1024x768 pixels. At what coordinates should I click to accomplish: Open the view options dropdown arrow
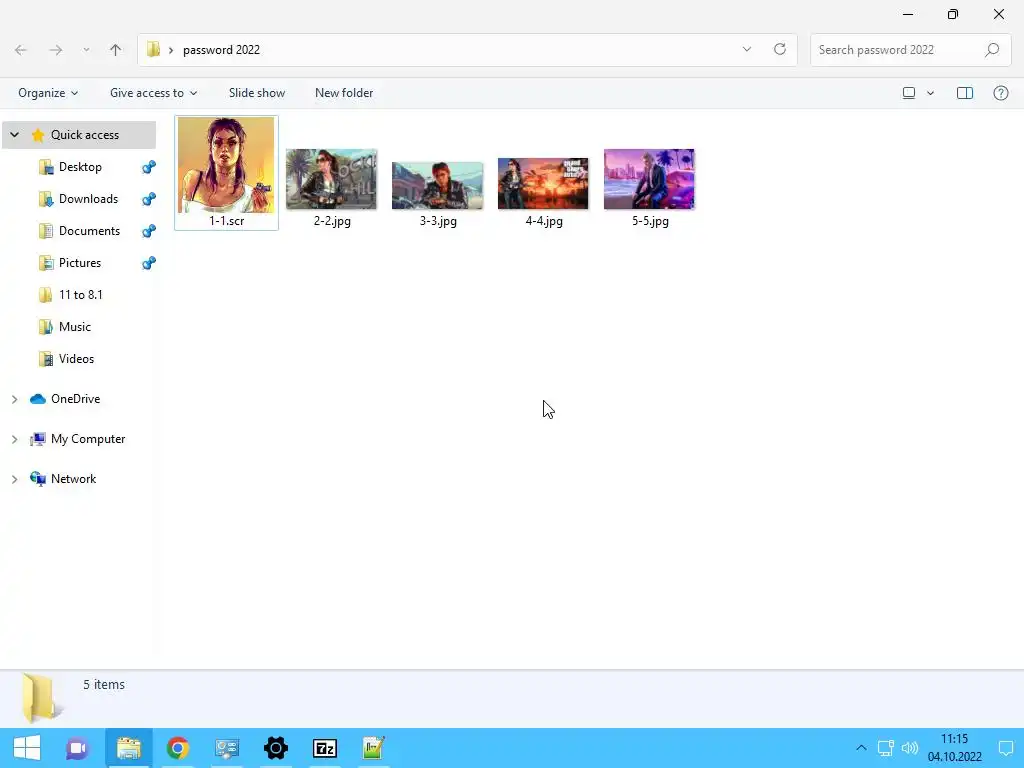(931, 93)
